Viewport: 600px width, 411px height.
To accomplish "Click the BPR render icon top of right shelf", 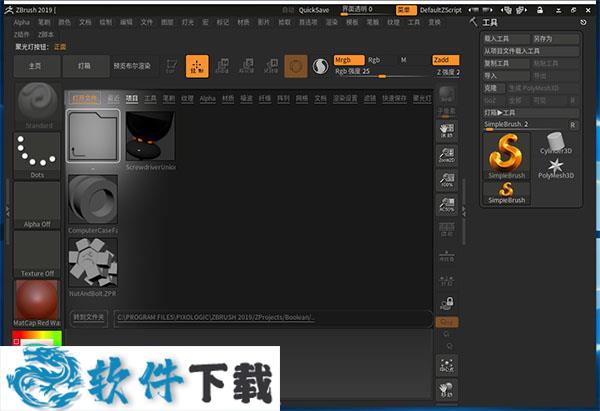I will [447, 95].
